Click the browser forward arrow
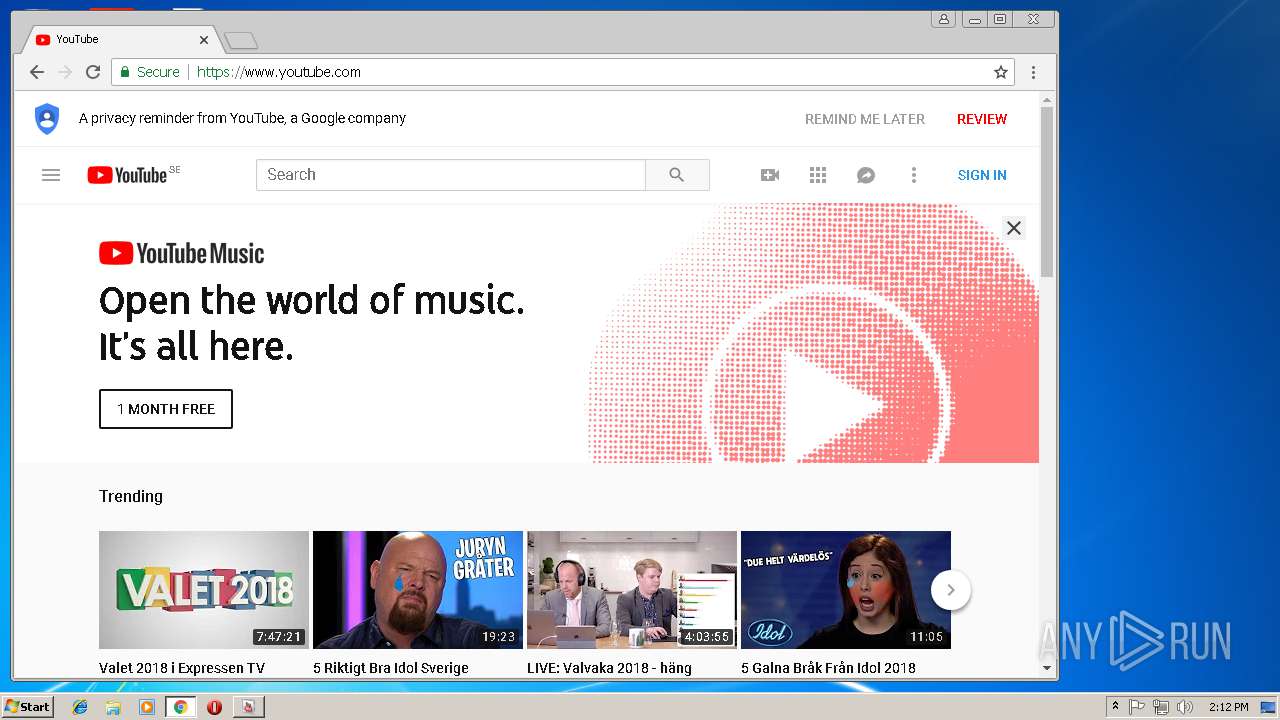 click(x=65, y=72)
